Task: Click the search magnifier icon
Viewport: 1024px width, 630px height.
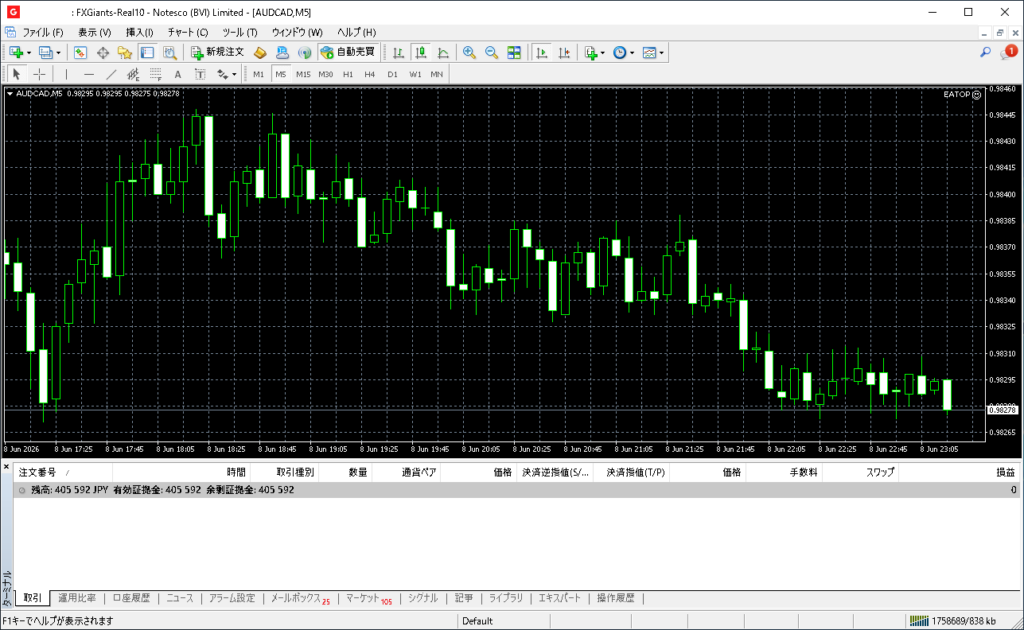Action: (x=985, y=52)
